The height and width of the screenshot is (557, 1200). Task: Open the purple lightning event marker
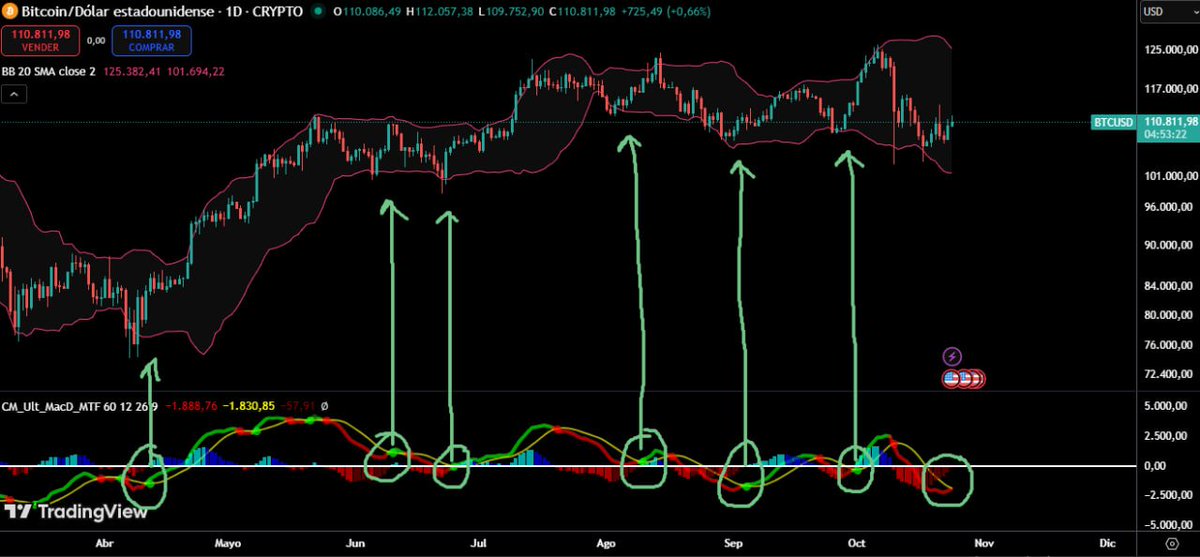pos(952,356)
